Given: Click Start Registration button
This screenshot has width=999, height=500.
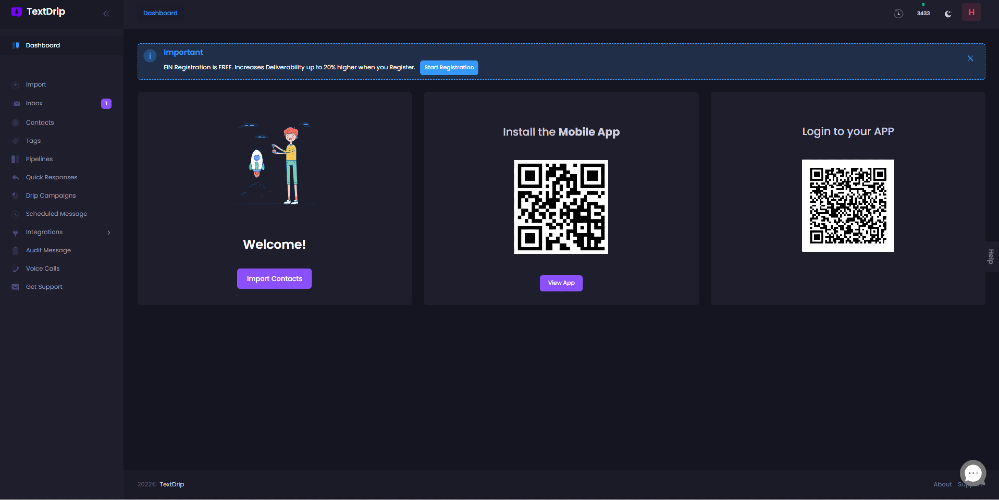Looking at the screenshot, I should (x=449, y=67).
